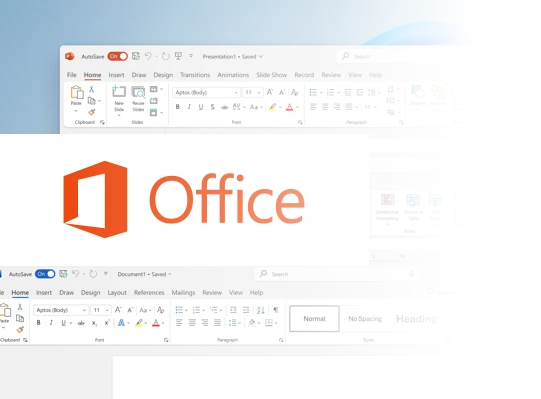
Task: Click Reuse Slides button in PowerPoint
Action: 138,99
